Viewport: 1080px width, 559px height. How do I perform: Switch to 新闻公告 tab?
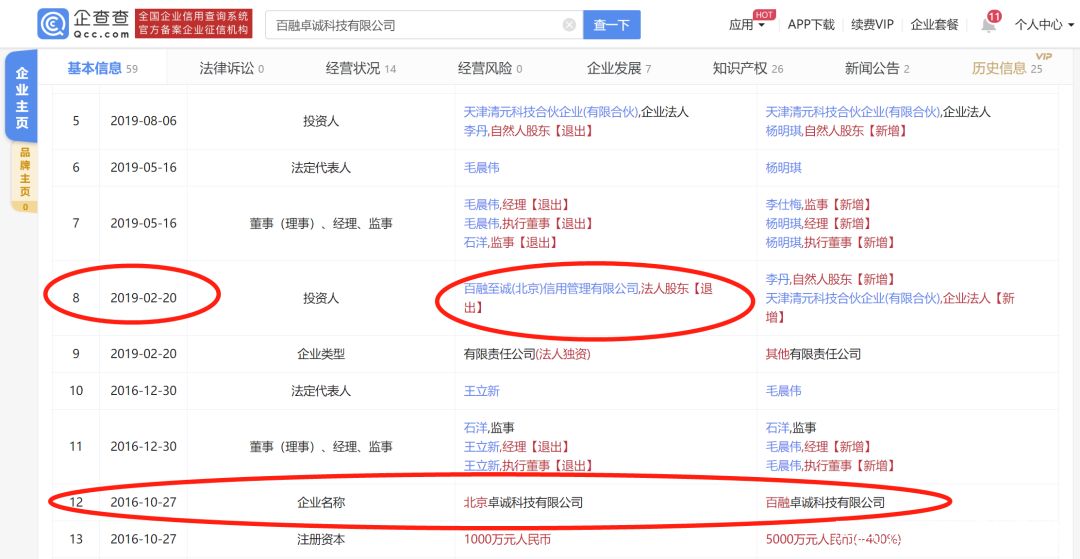(x=877, y=68)
